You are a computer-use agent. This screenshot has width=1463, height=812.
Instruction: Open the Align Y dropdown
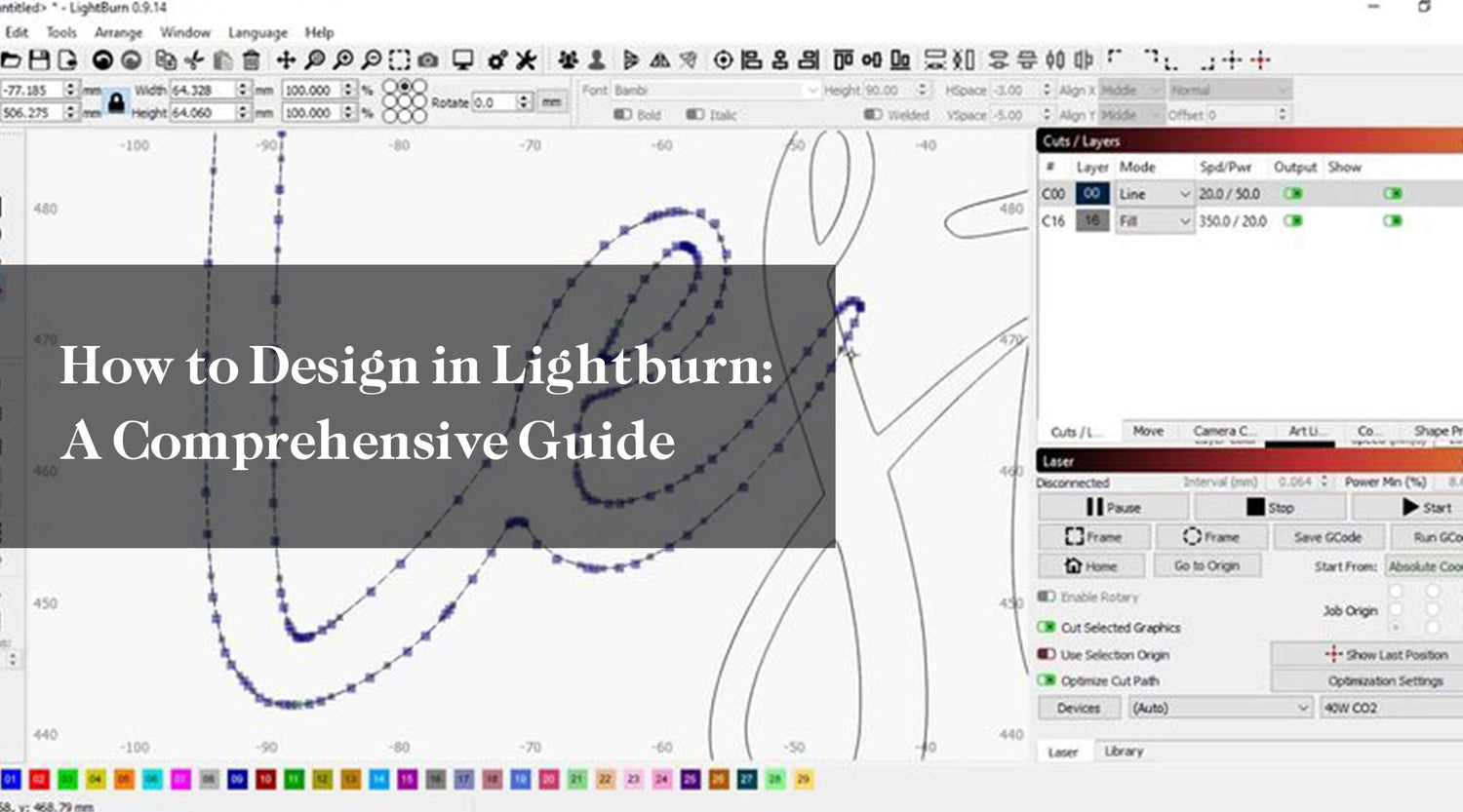tap(1131, 115)
